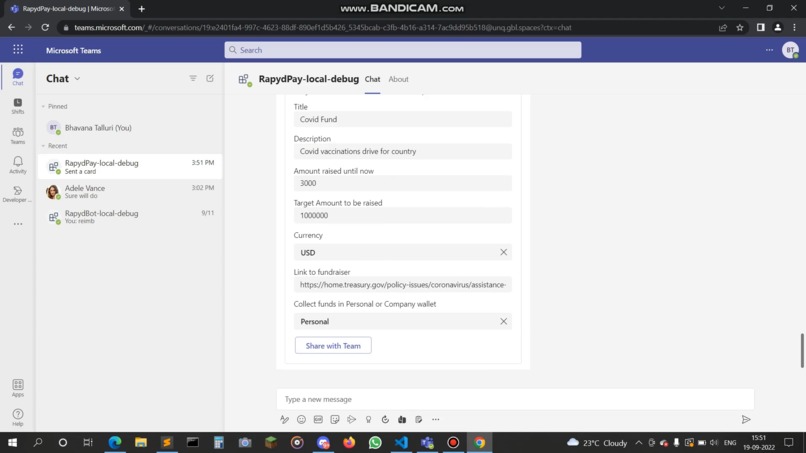The width and height of the screenshot is (806, 453).
Task: Open Bhavana Talluri (You) pinned chat
Action: 130,128
